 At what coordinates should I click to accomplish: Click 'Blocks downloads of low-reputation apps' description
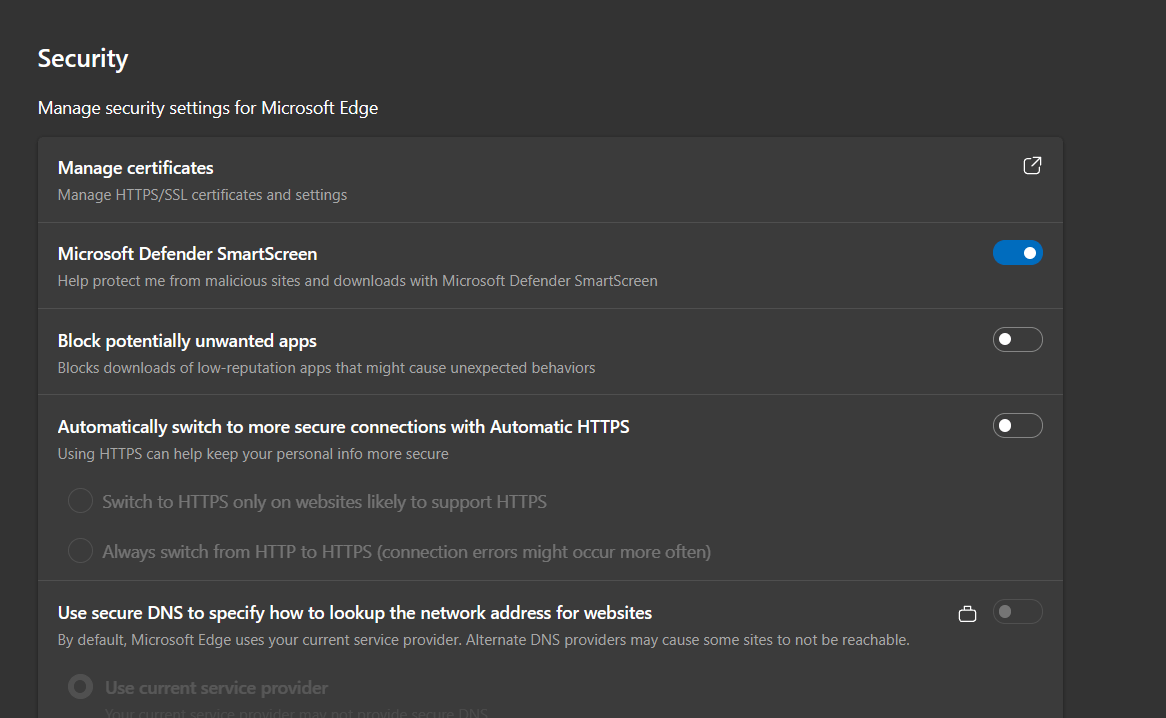(x=326, y=368)
